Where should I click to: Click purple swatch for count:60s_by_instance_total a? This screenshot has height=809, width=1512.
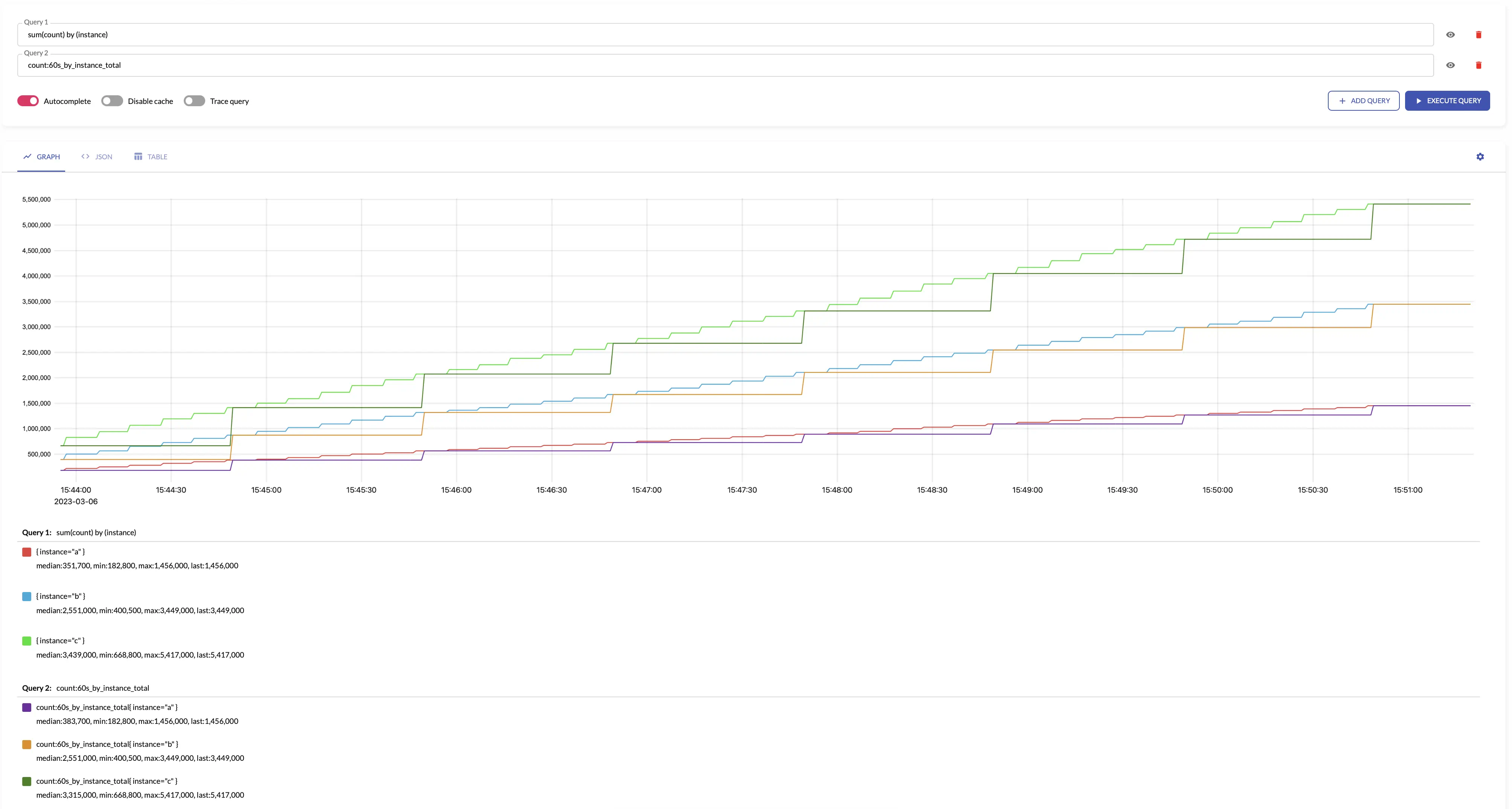tap(26, 707)
